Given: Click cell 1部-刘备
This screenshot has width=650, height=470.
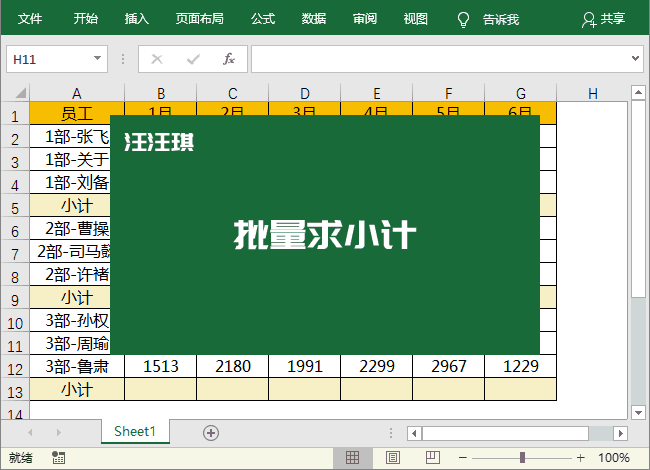Looking at the screenshot, I should coord(70,182).
